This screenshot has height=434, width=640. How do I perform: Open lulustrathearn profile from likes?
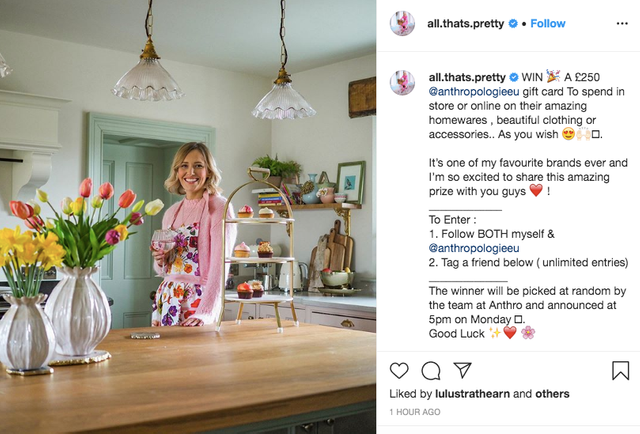(x=472, y=394)
